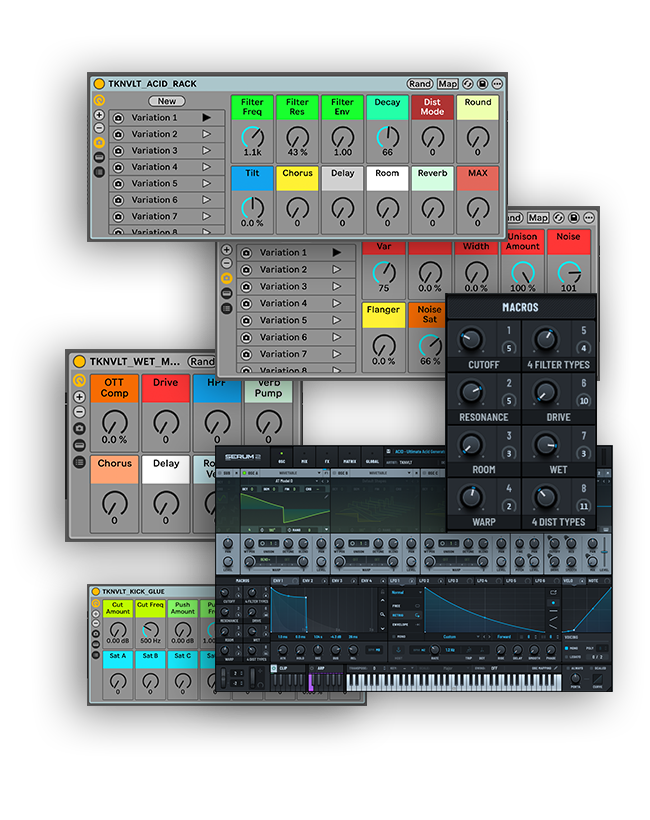Click plus icon in second rack sidebar

[x=226, y=250]
